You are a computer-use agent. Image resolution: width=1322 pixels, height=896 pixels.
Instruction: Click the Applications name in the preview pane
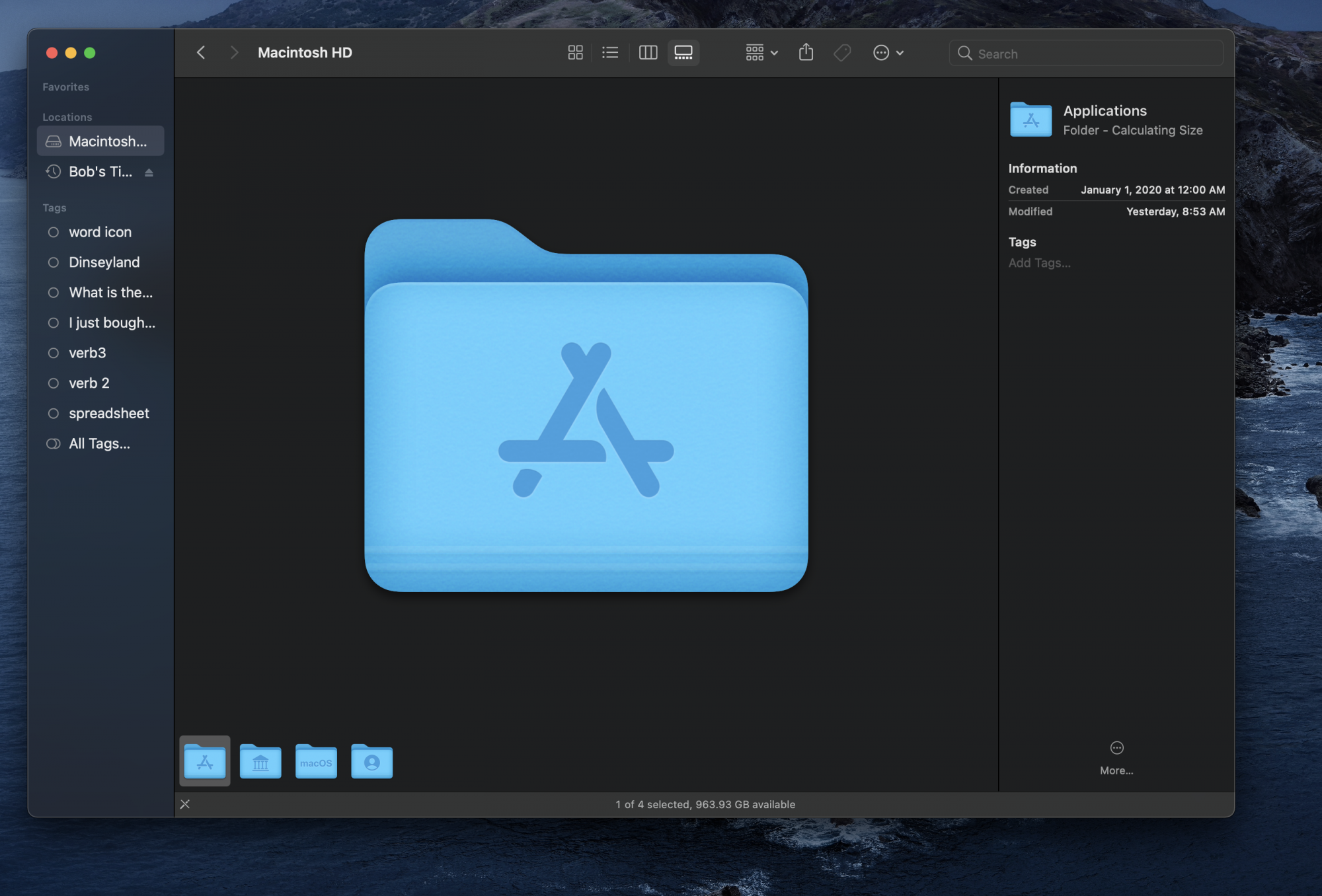pos(1105,110)
